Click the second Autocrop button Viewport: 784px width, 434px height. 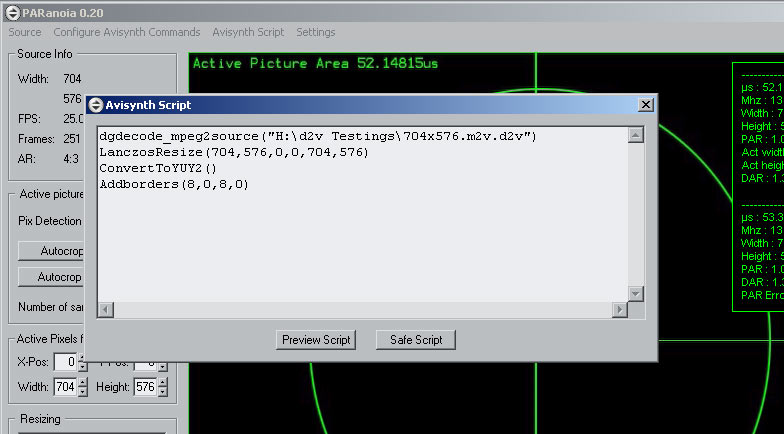pyautogui.click(x=51, y=277)
